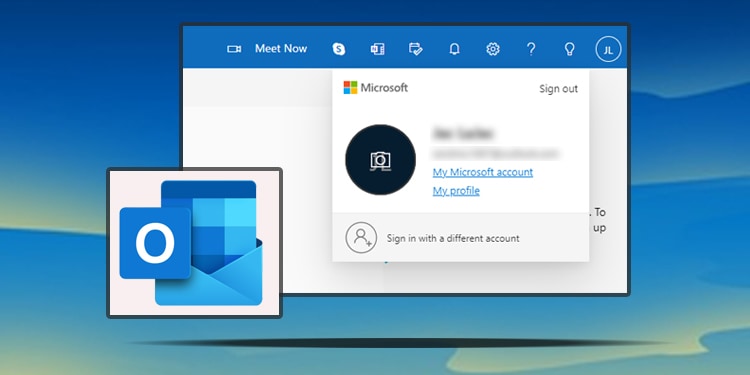Open Skype from the Outlook header

coord(339,49)
